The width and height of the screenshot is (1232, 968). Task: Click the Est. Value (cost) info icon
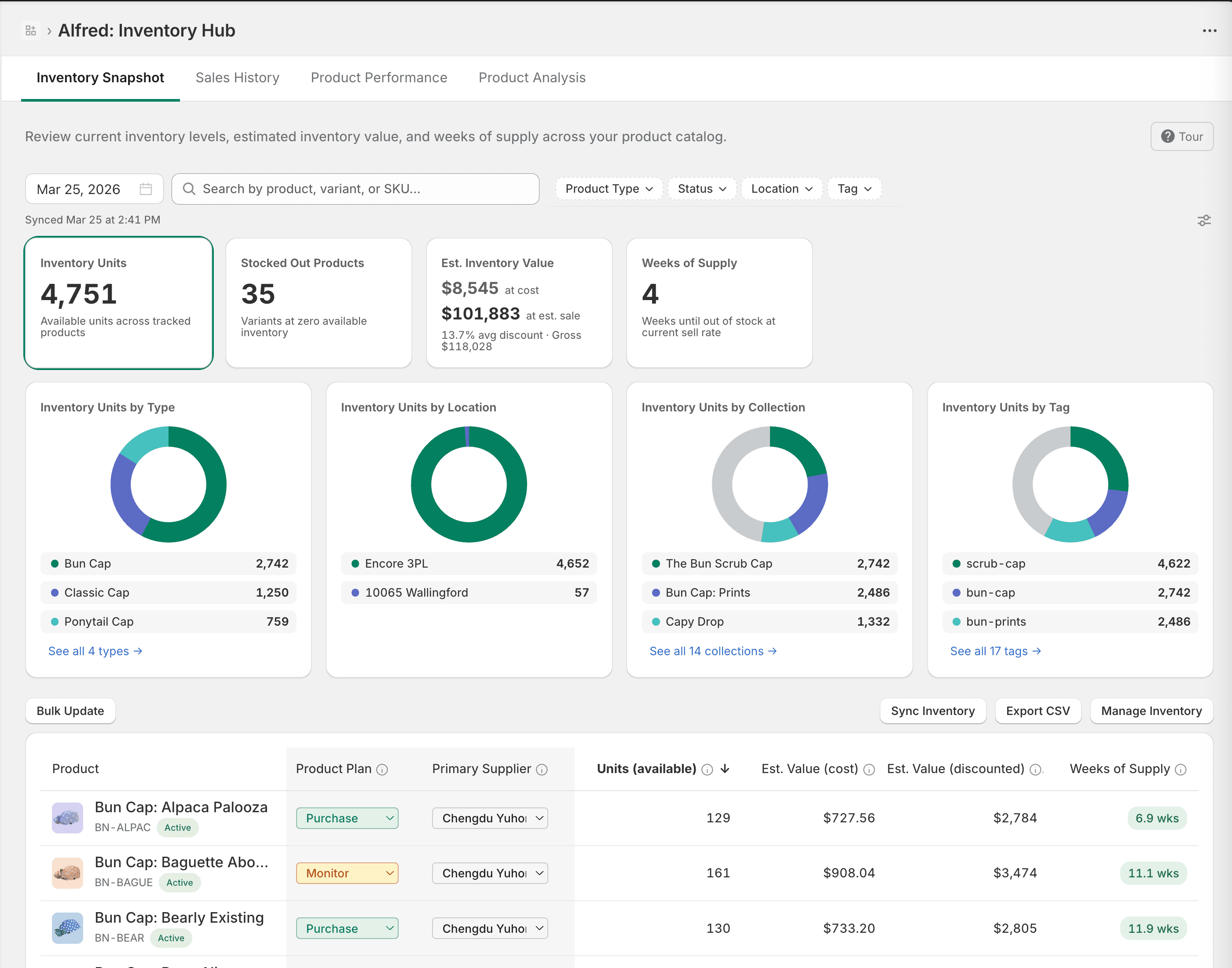click(869, 770)
